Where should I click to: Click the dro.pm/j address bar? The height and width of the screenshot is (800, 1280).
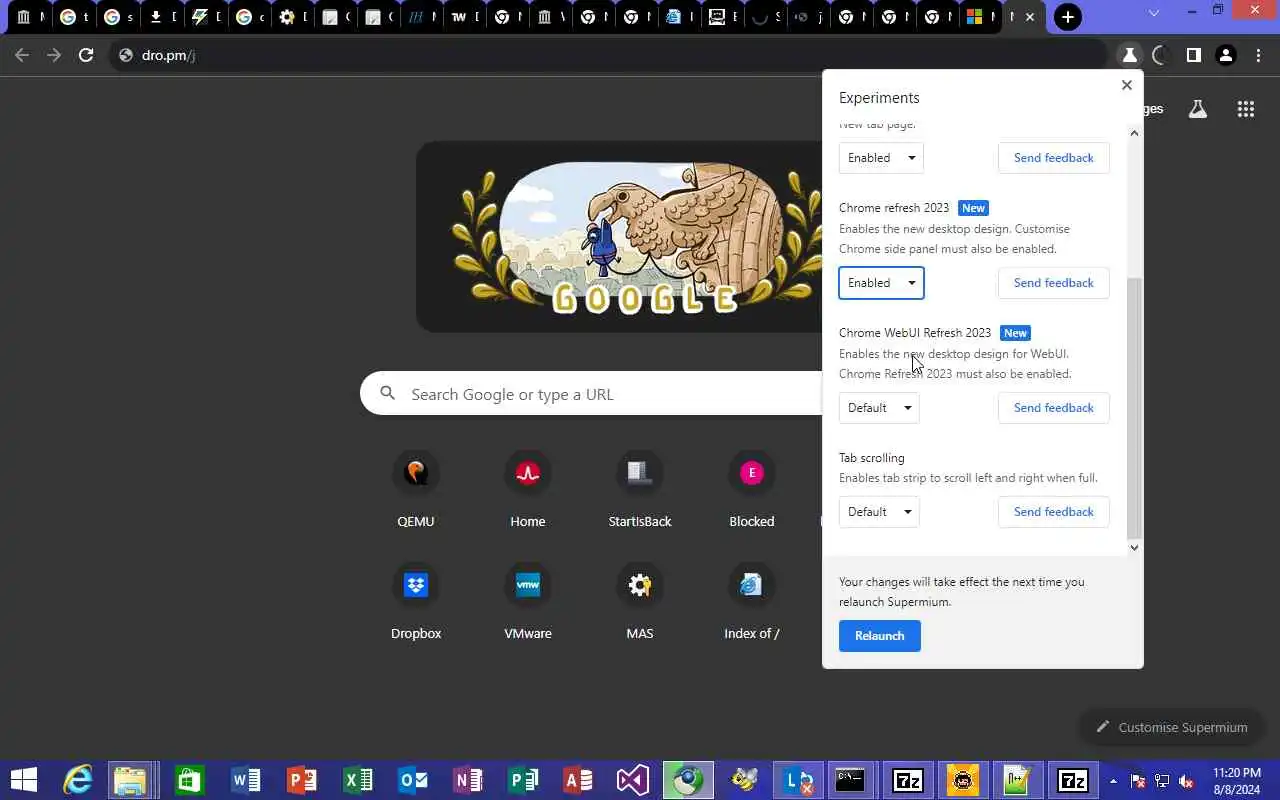click(x=610, y=55)
